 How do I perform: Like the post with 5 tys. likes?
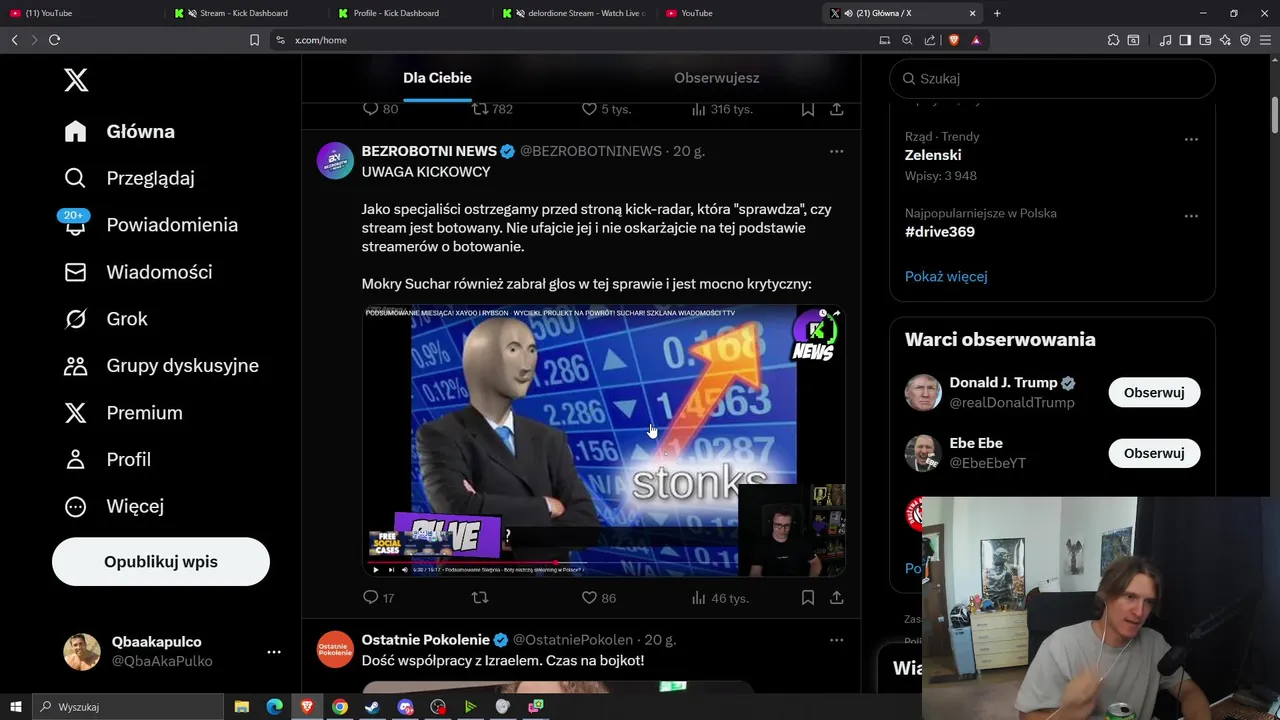(x=606, y=109)
